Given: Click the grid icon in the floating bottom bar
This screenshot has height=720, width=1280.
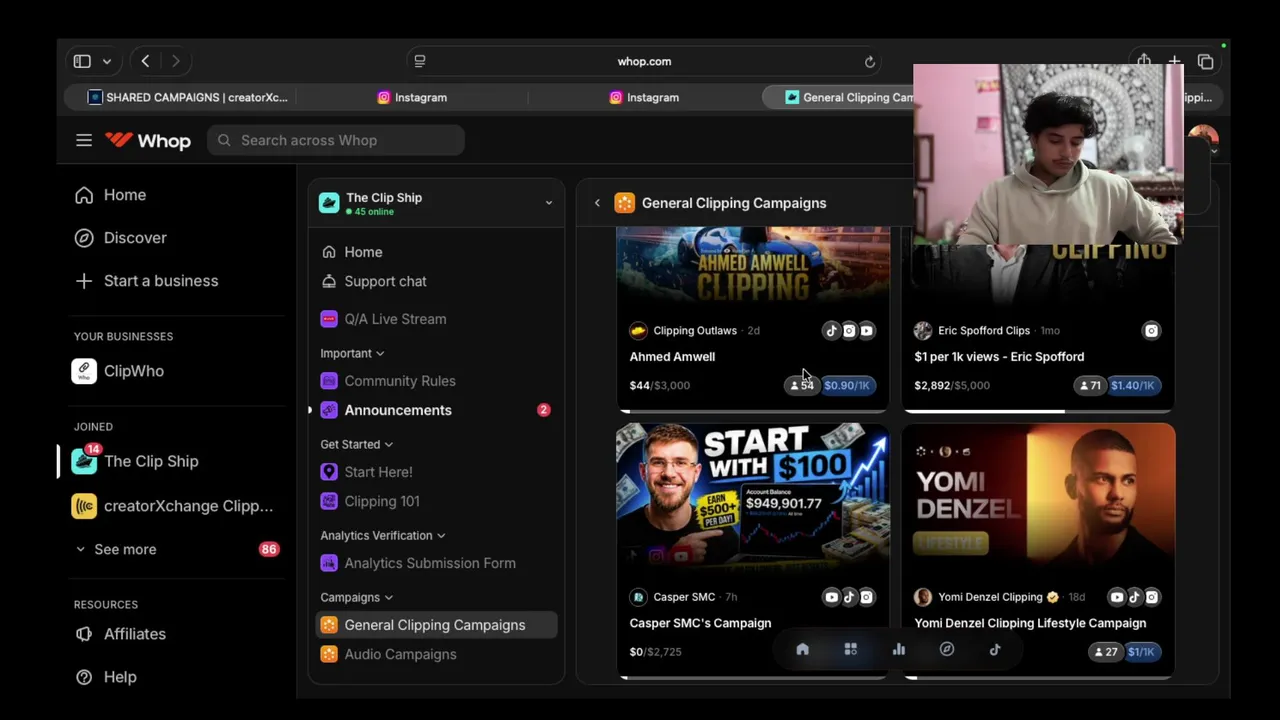Looking at the screenshot, I should coord(850,650).
